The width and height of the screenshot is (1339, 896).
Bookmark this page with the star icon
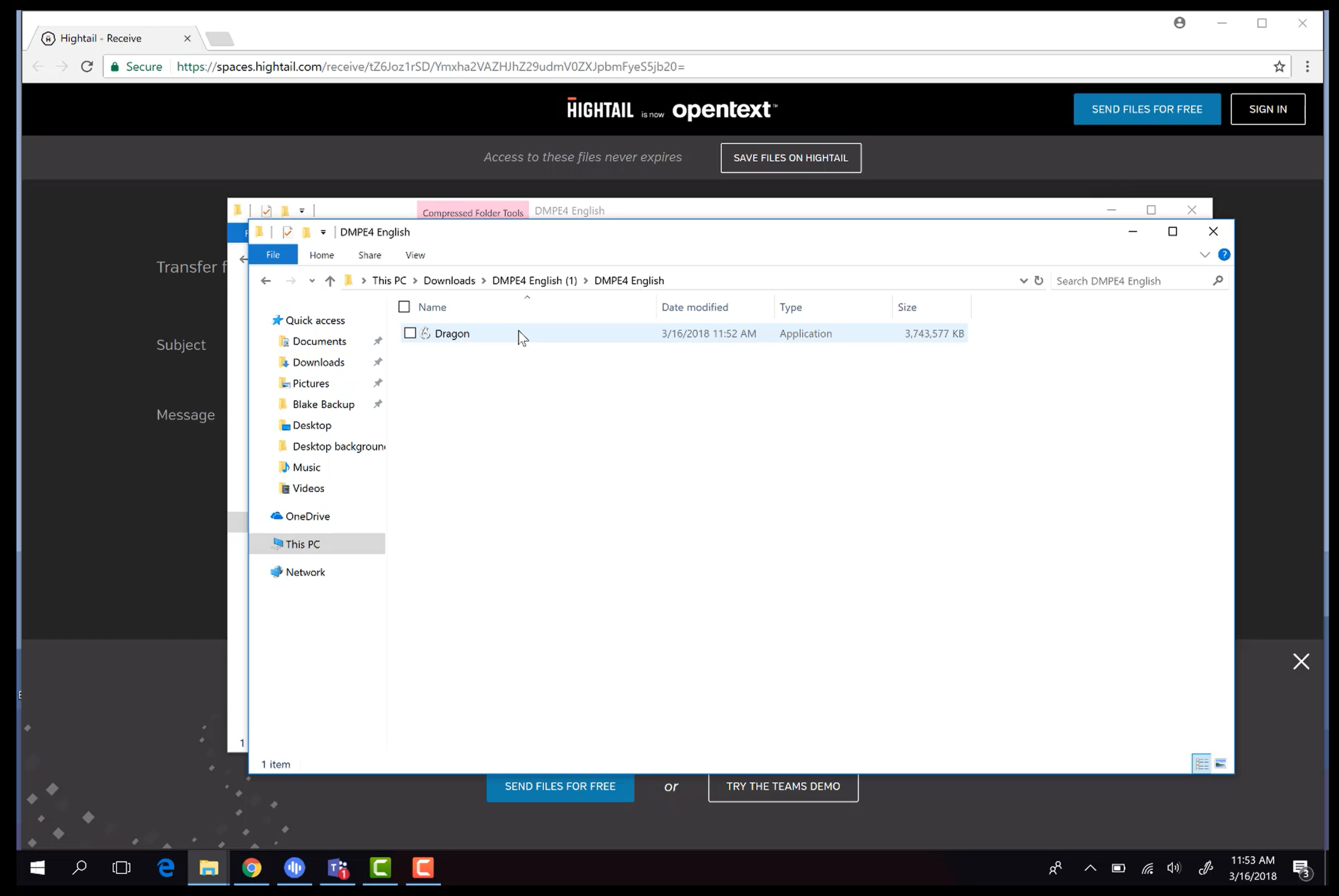click(1279, 67)
